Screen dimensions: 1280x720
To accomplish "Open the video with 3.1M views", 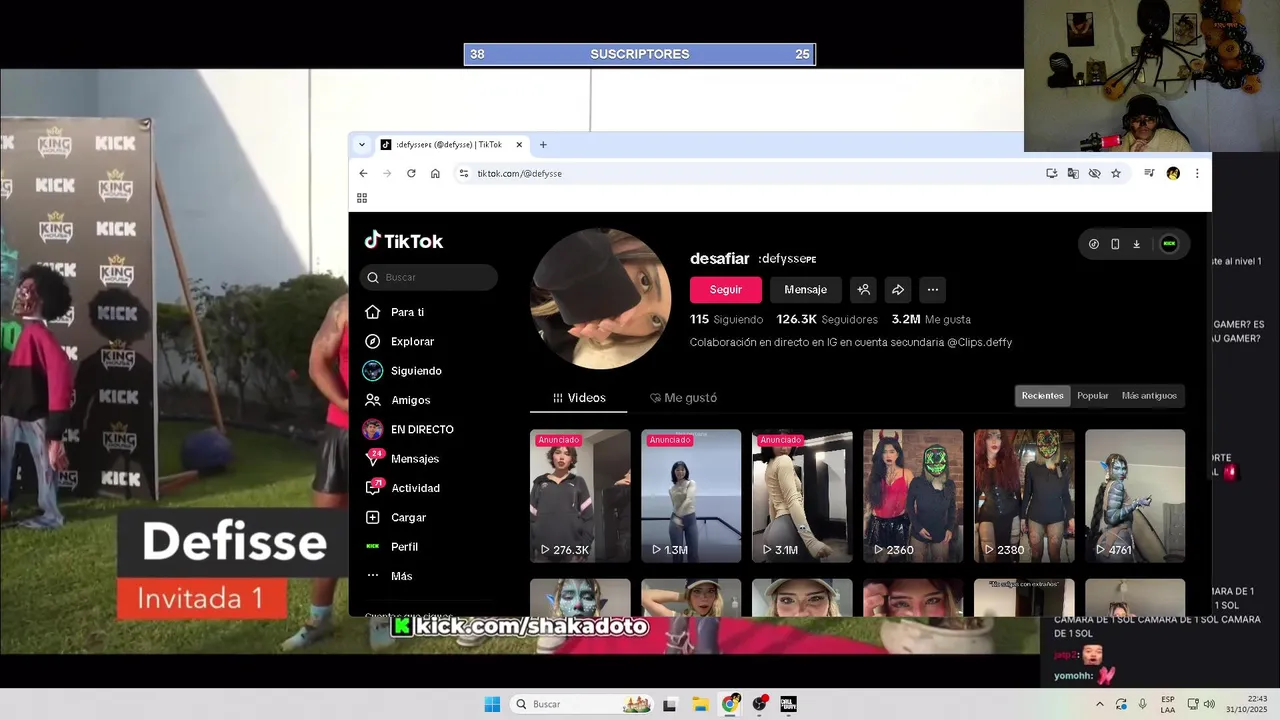I will [x=802, y=496].
